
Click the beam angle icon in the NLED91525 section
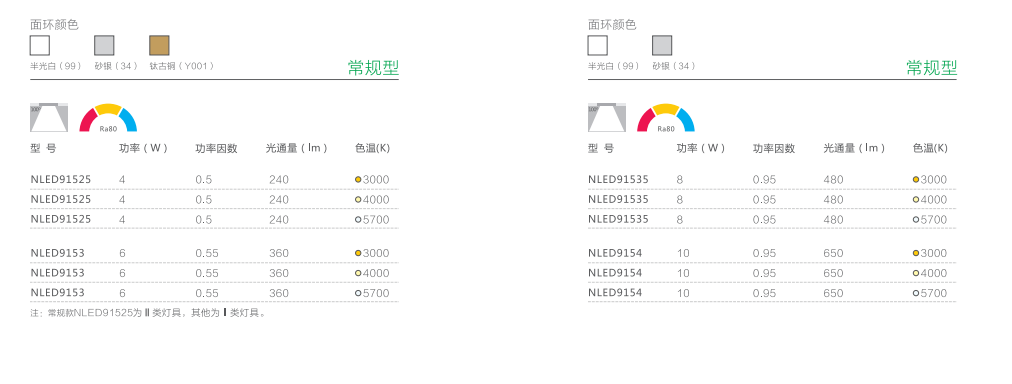tap(48, 117)
